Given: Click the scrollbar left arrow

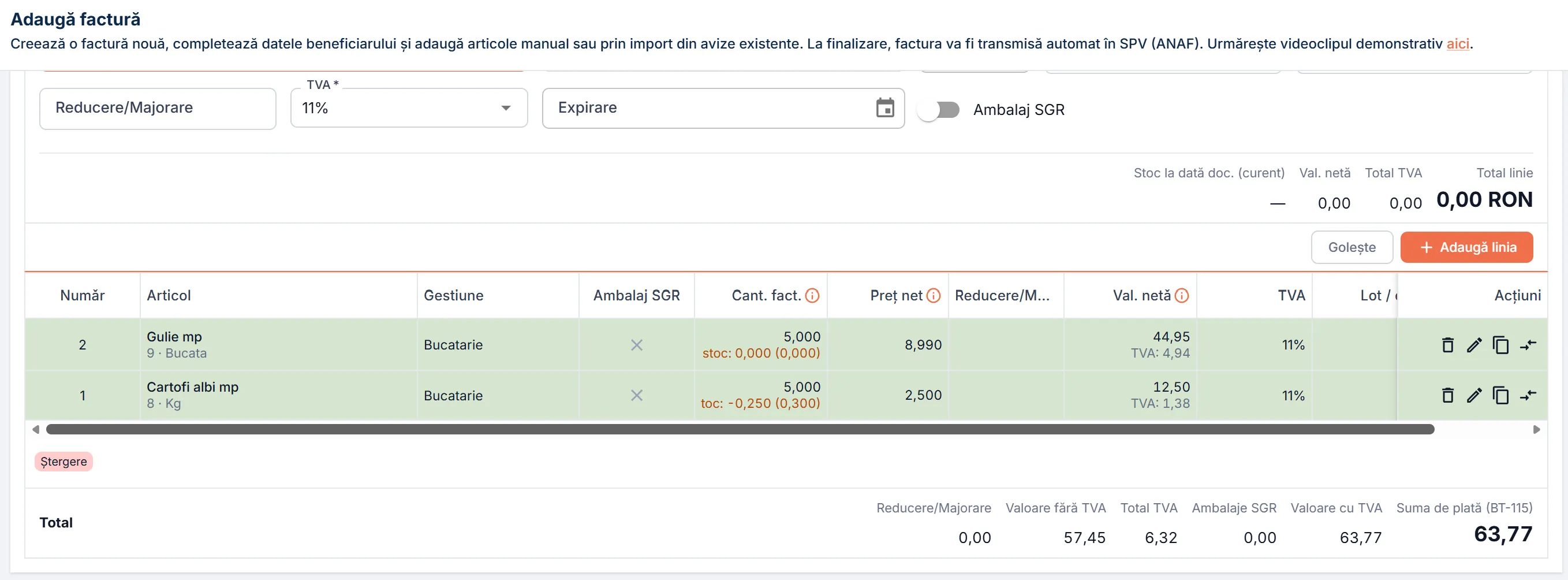Looking at the screenshot, I should (x=36, y=430).
